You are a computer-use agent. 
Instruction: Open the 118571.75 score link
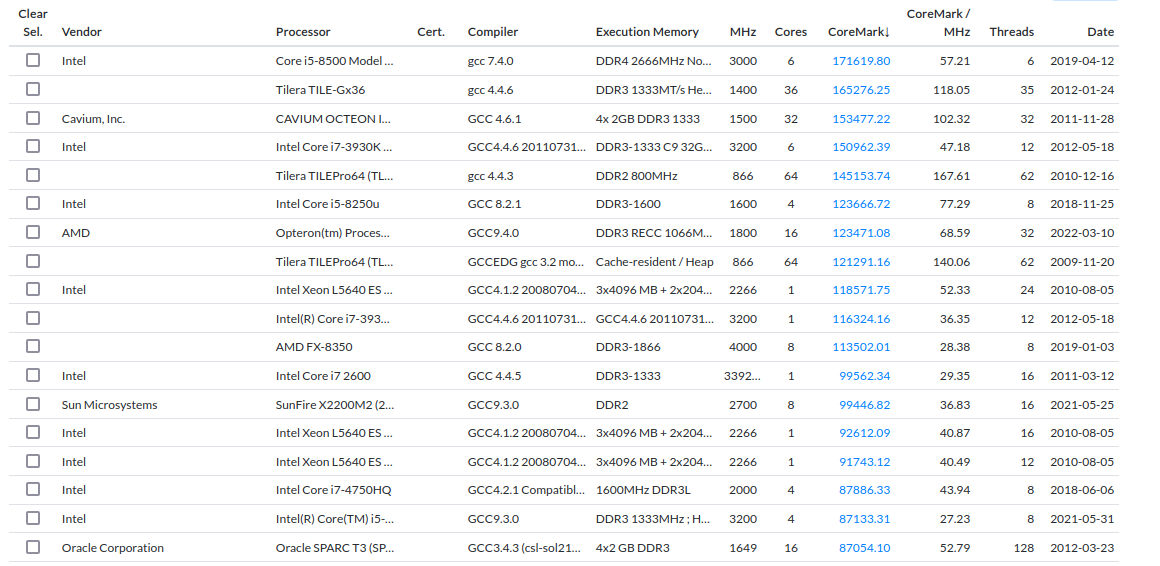point(861,289)
